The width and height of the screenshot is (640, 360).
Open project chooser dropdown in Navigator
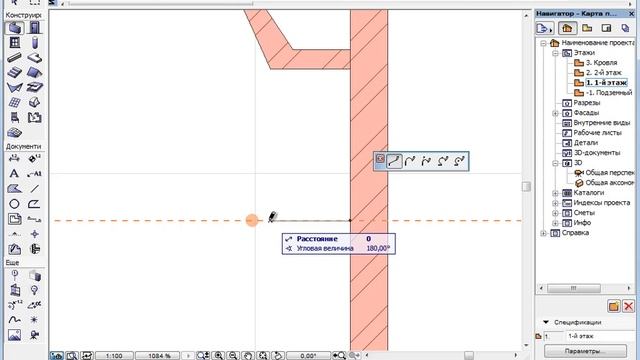coord(545,28)
